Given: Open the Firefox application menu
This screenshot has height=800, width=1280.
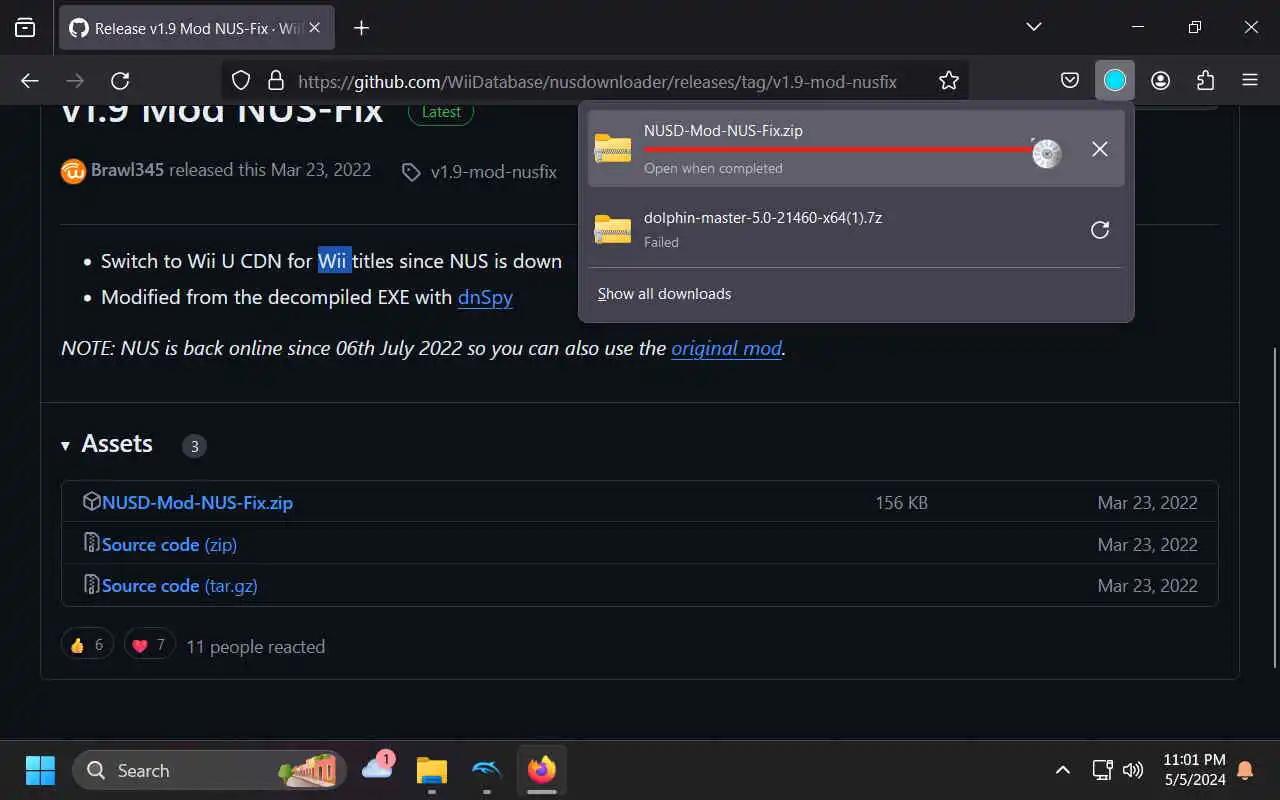Looking at the screenshot, I should [1250, 81].
